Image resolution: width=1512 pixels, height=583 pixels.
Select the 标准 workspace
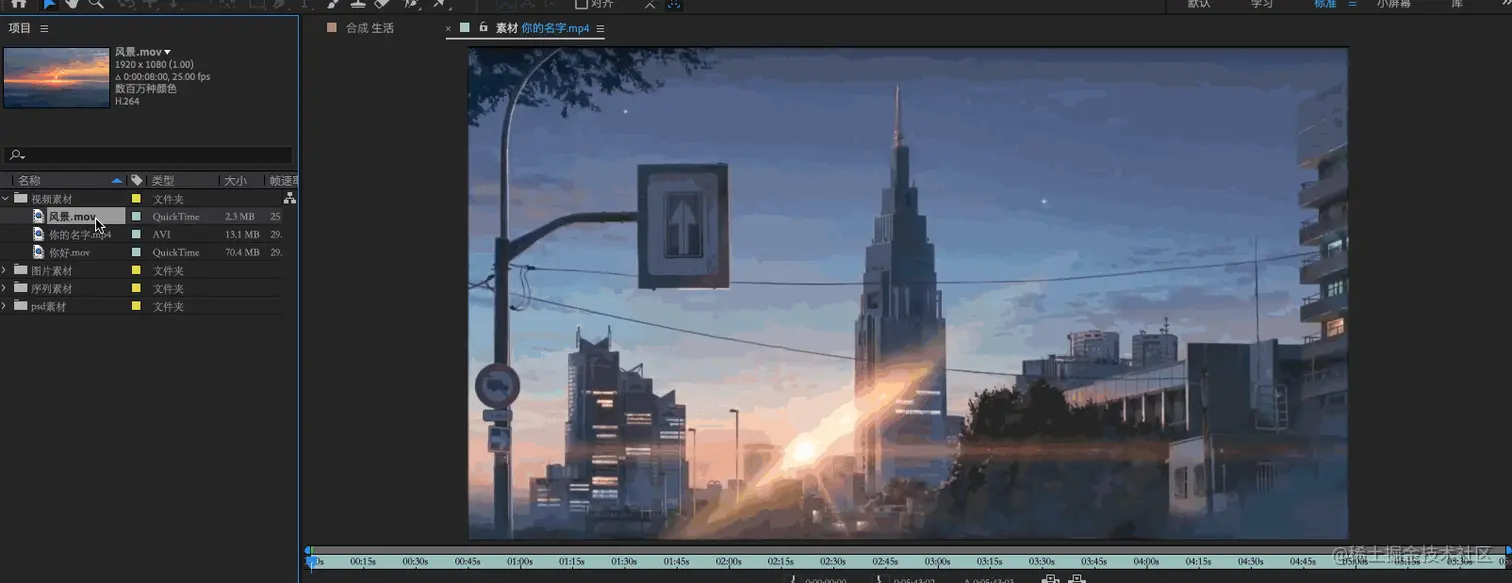(x=1325, y=4)
